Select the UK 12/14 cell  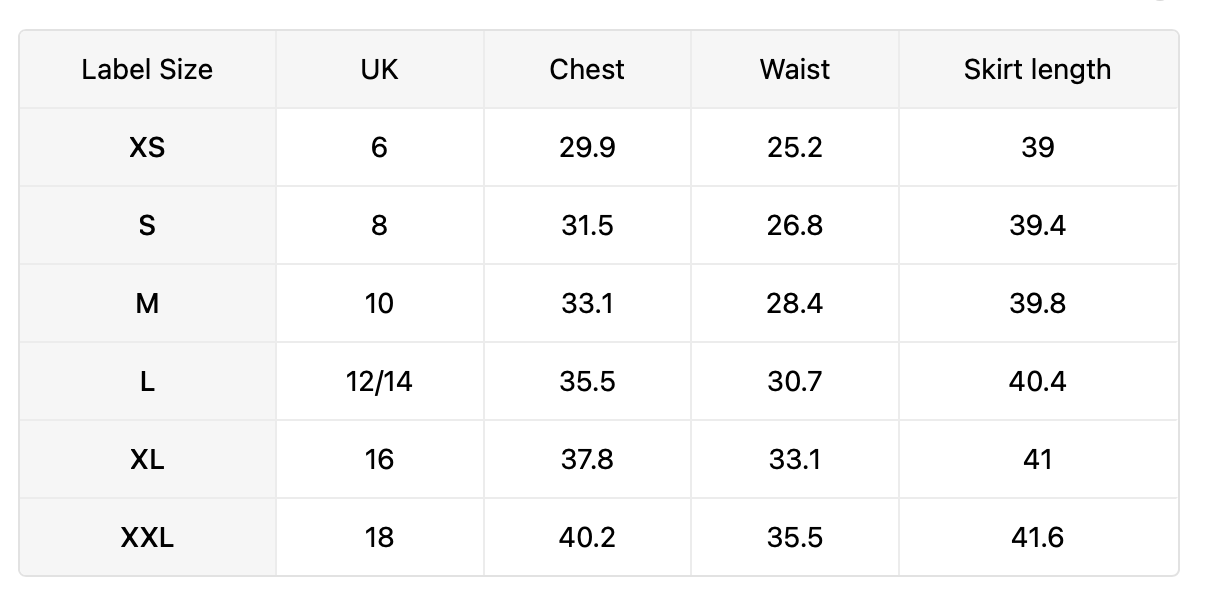pyautogui.click(x=380, y=381)
